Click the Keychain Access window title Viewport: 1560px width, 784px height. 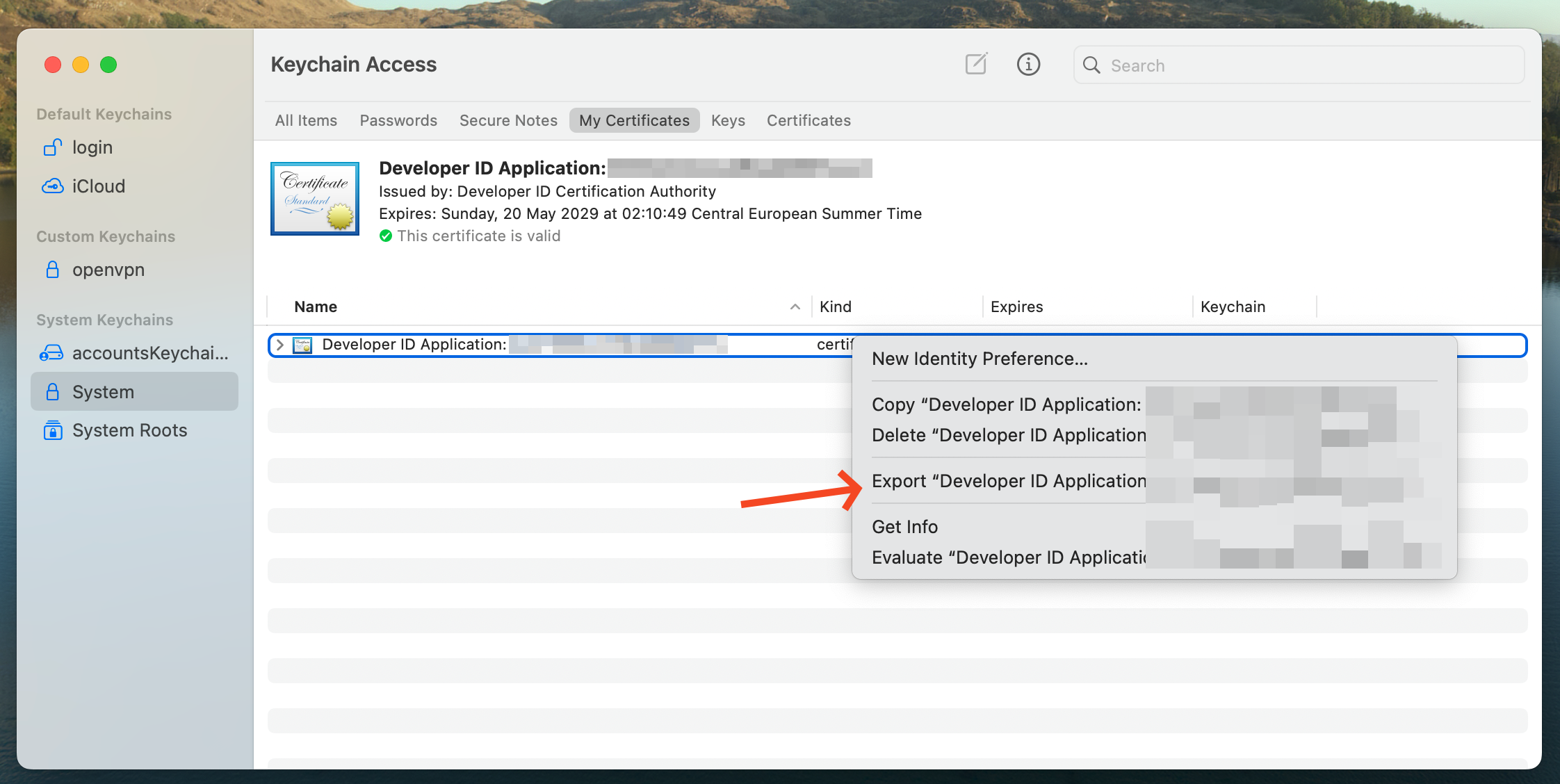(x=354, y=65)
